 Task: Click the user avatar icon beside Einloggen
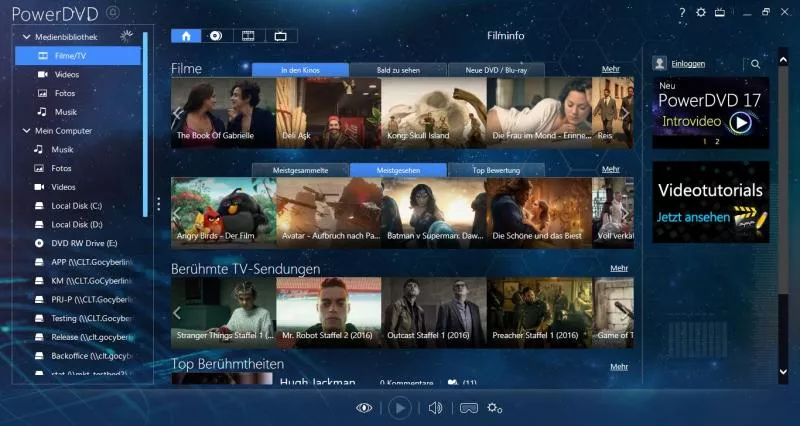[660, 63]
